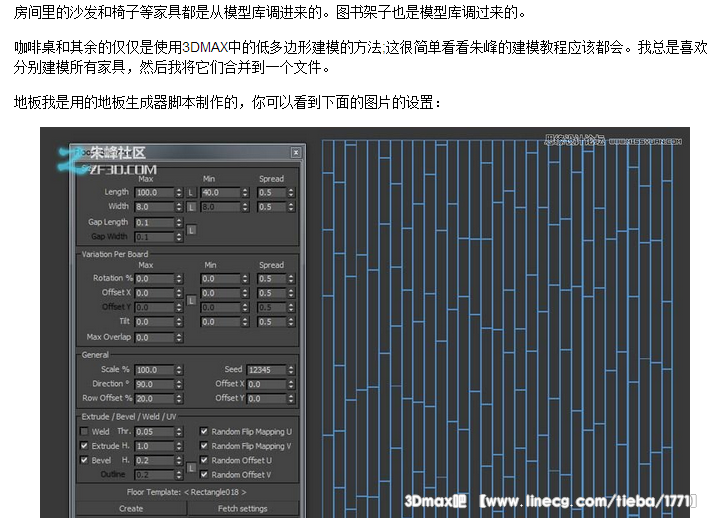Toggle the L lock beside Gap Length and Gap Width
The width and height of the screenshot is (726, 518).
point(191,230)
